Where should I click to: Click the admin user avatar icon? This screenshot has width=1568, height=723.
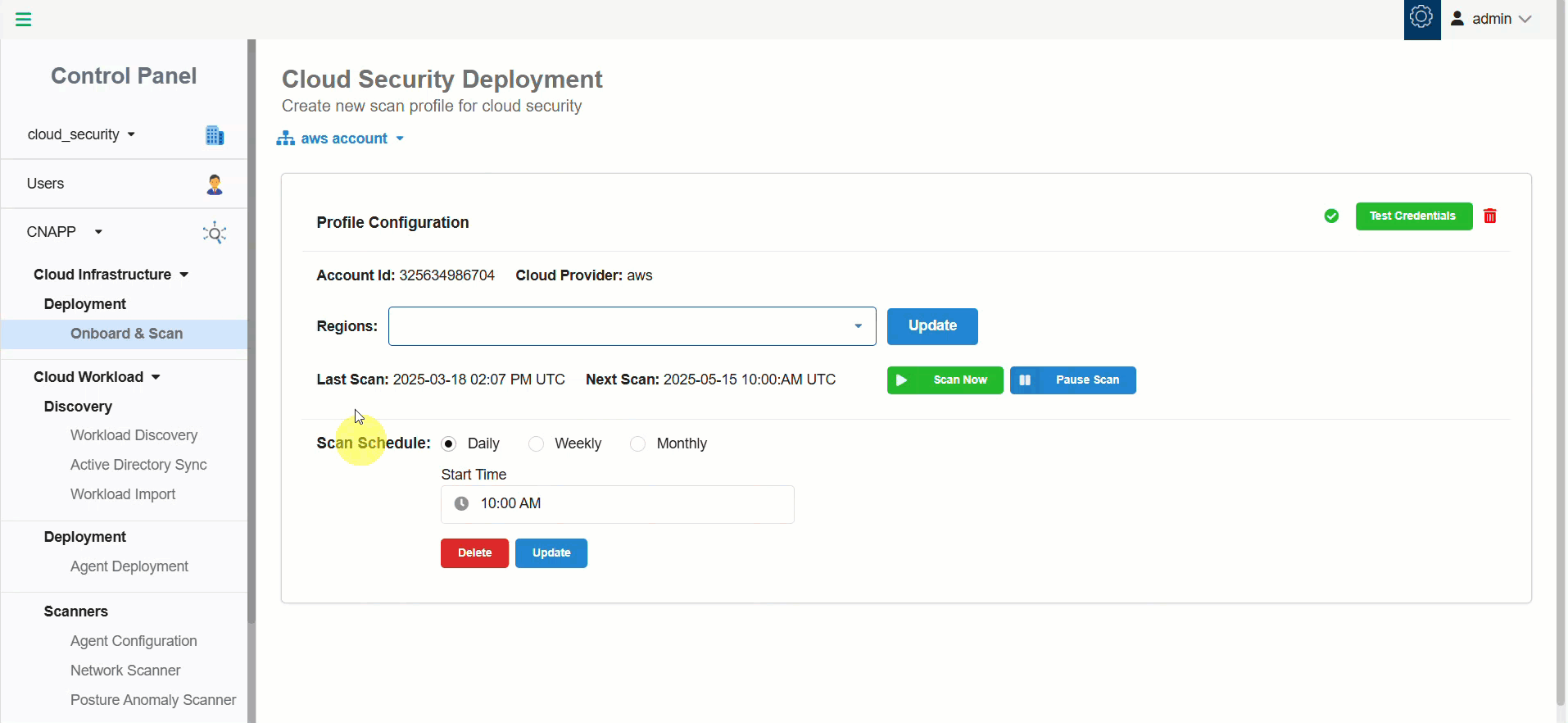click(1457, 19)
